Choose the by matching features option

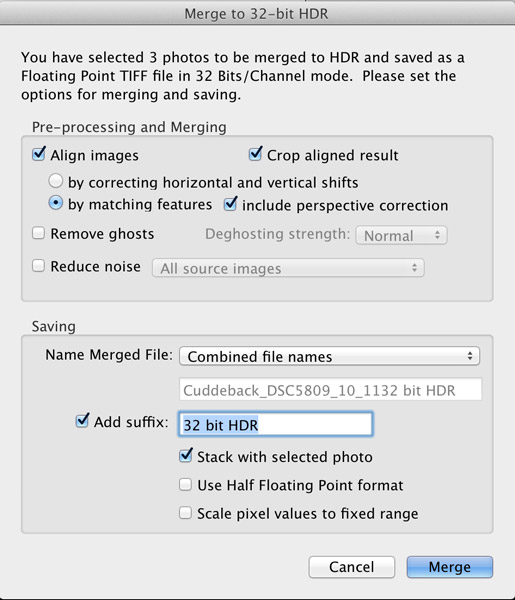tap(55, 203)
